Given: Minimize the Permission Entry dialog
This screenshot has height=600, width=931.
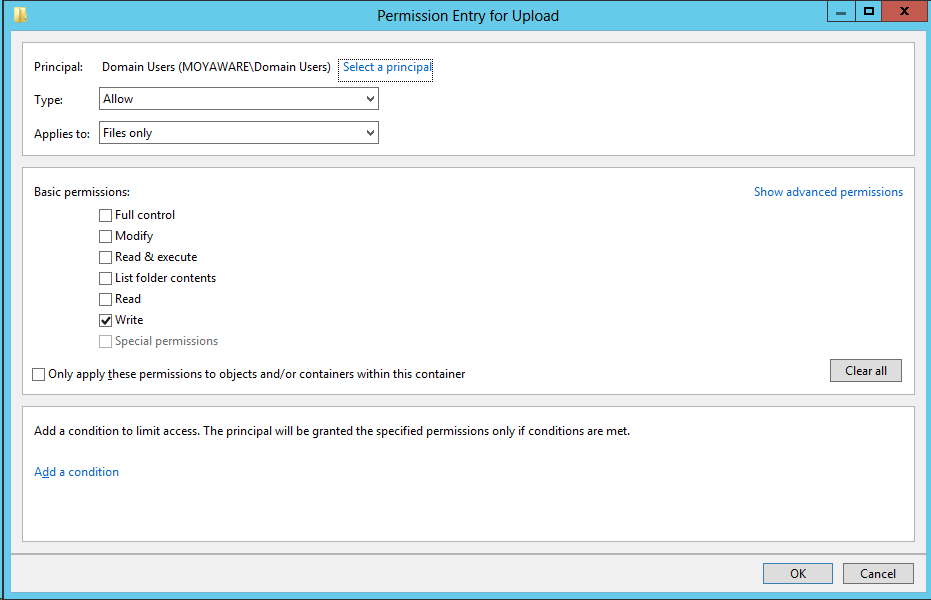Looking at the screenshot, I should click(841, 11).
